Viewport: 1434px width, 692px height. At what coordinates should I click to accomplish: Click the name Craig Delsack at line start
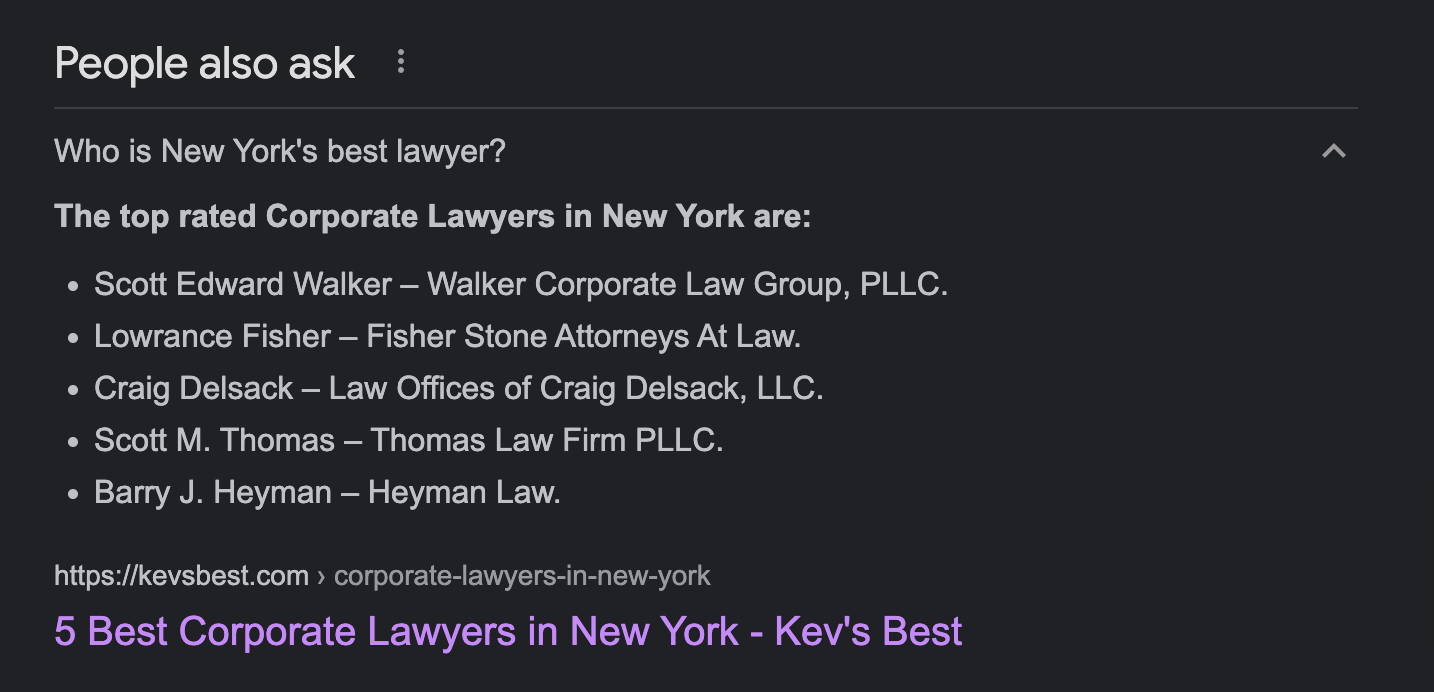[194, 388]
